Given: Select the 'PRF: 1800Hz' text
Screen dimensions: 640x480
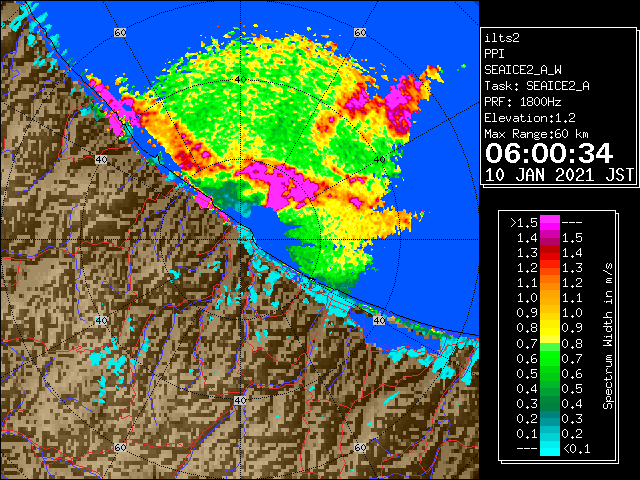Looking at the screenshot, I should click(522, 102).
